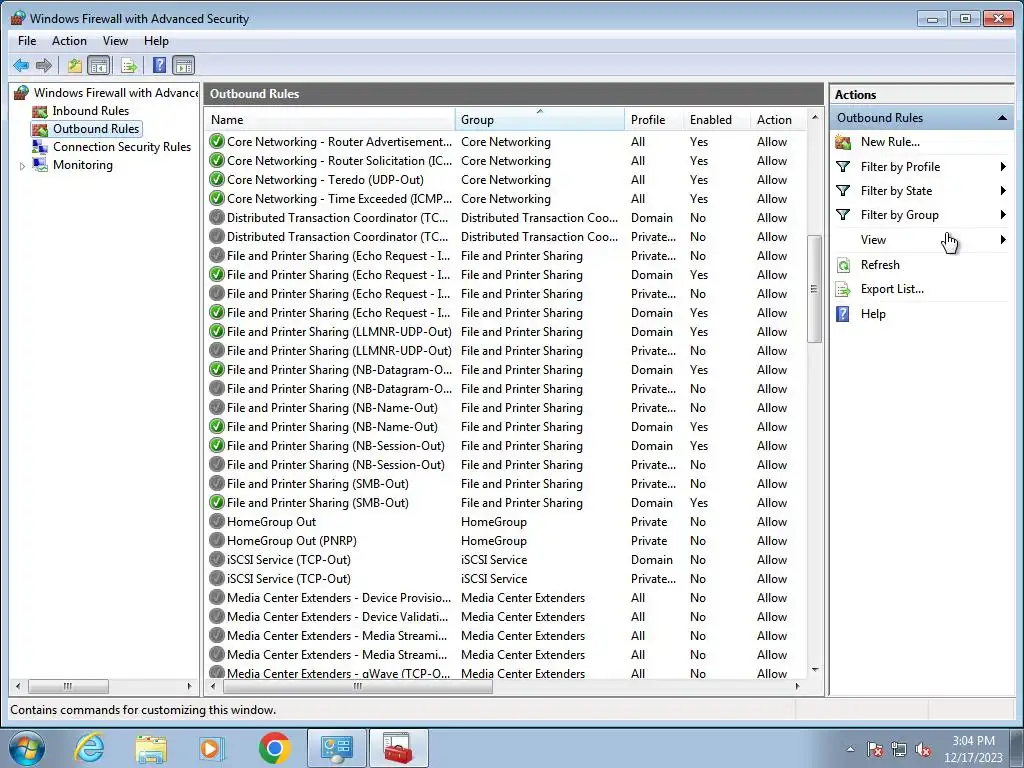This screenshot has width=1024, height=768.
Task: Click the red toolbox taskbar icon
Action: click(398, 748)
